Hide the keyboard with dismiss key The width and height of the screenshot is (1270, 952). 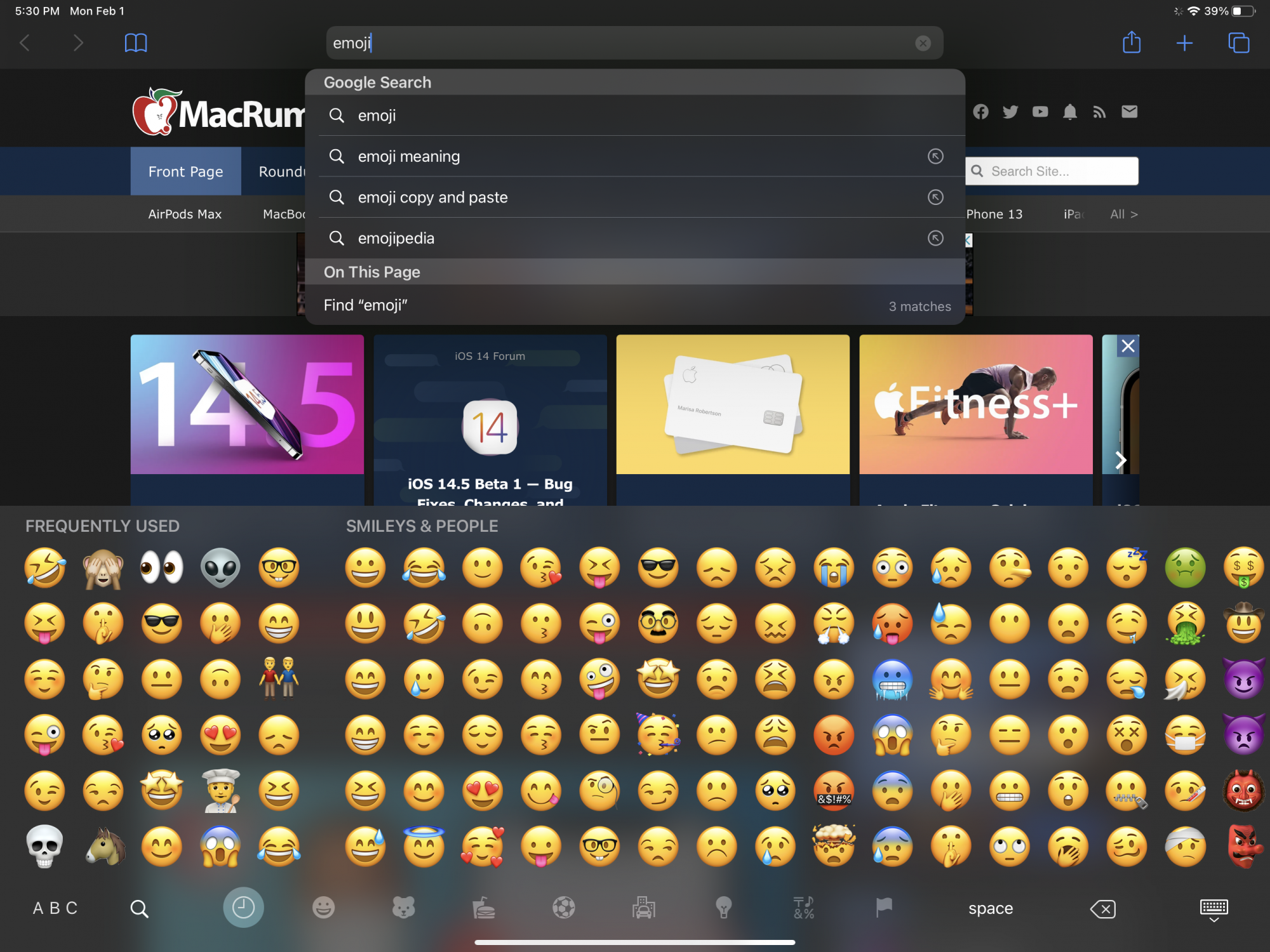coord(1213,909)
